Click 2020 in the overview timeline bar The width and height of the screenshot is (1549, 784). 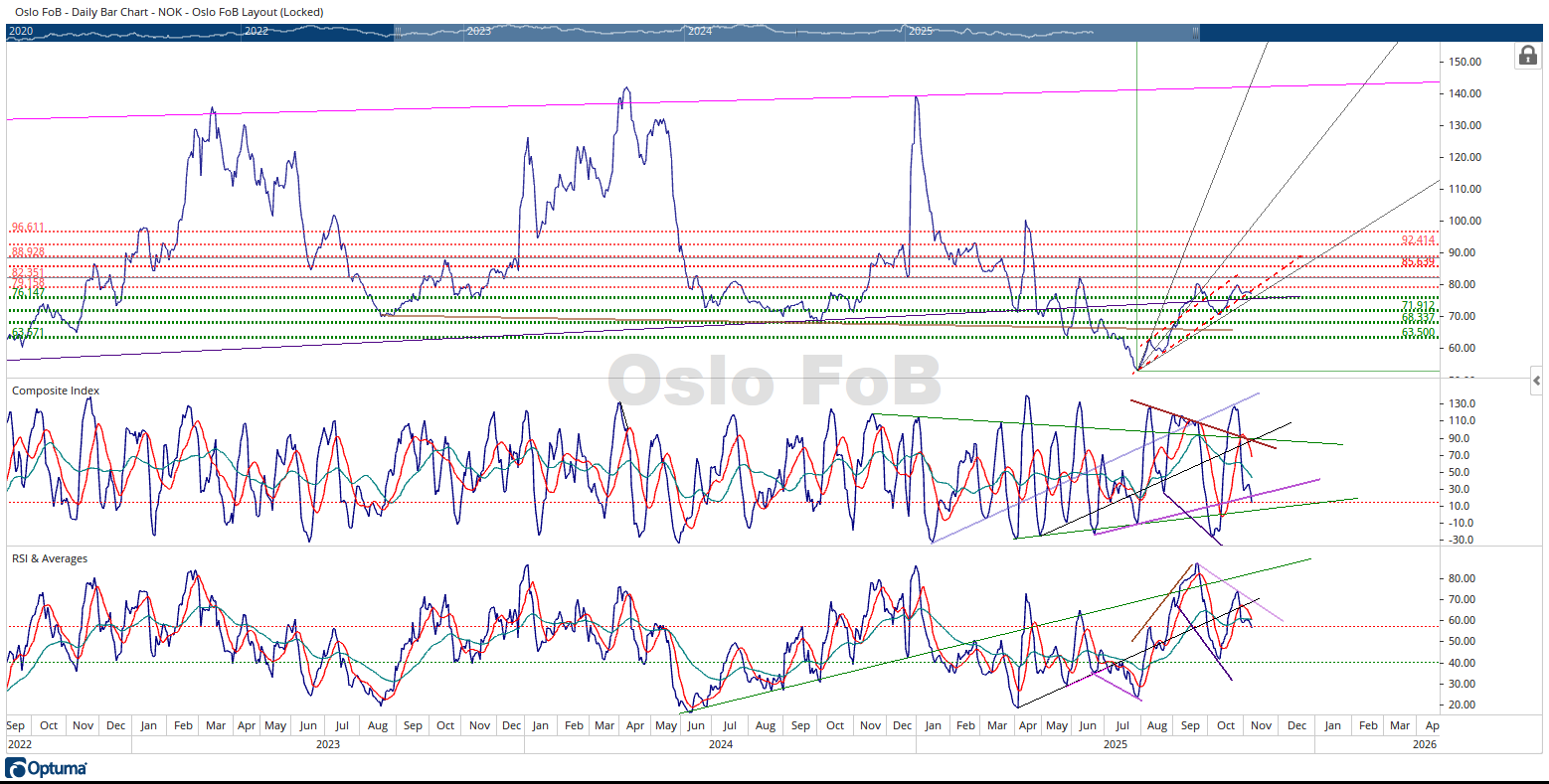[21, 32]
